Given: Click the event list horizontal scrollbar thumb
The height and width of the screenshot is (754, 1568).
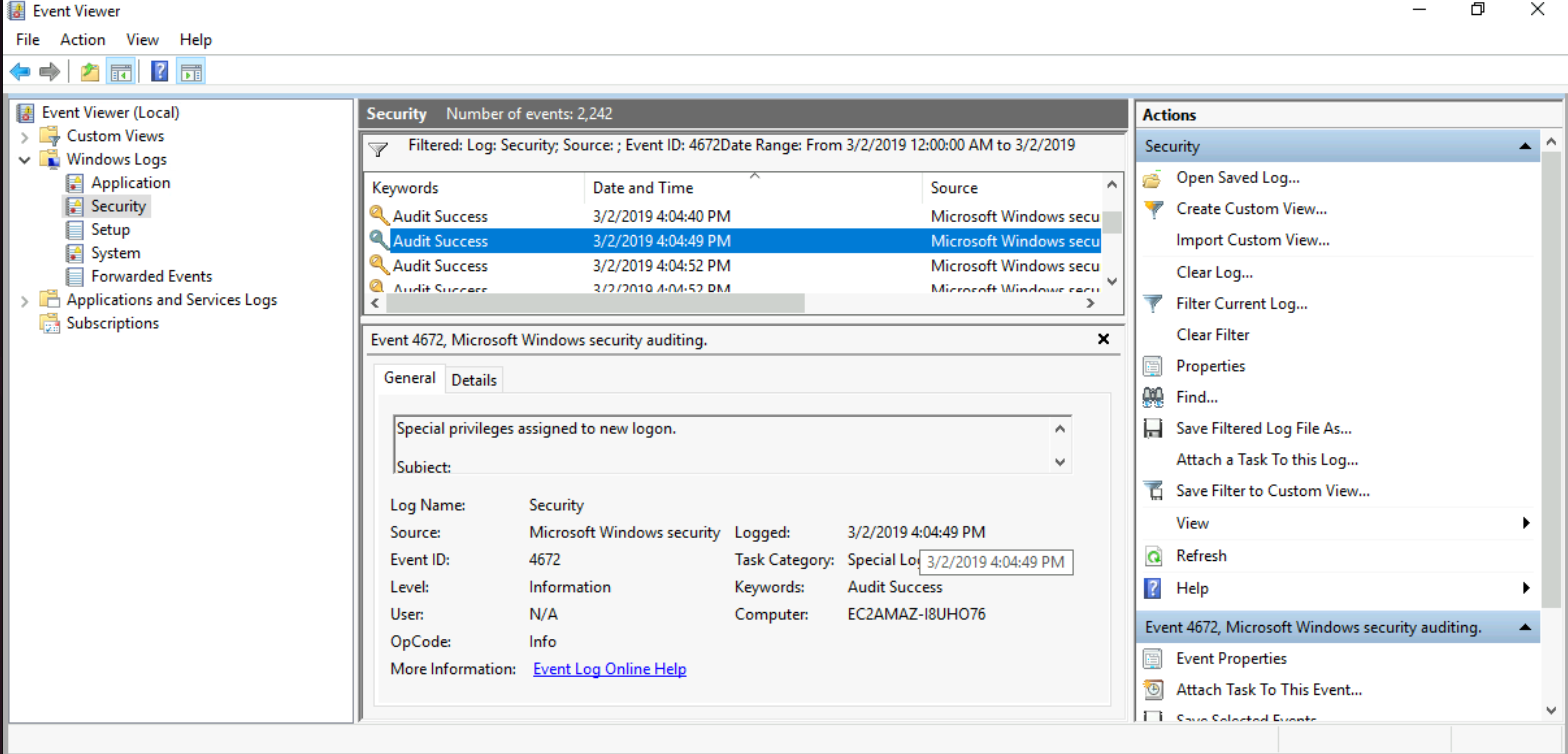Looking at the screenshot, I should click(595, 303).
